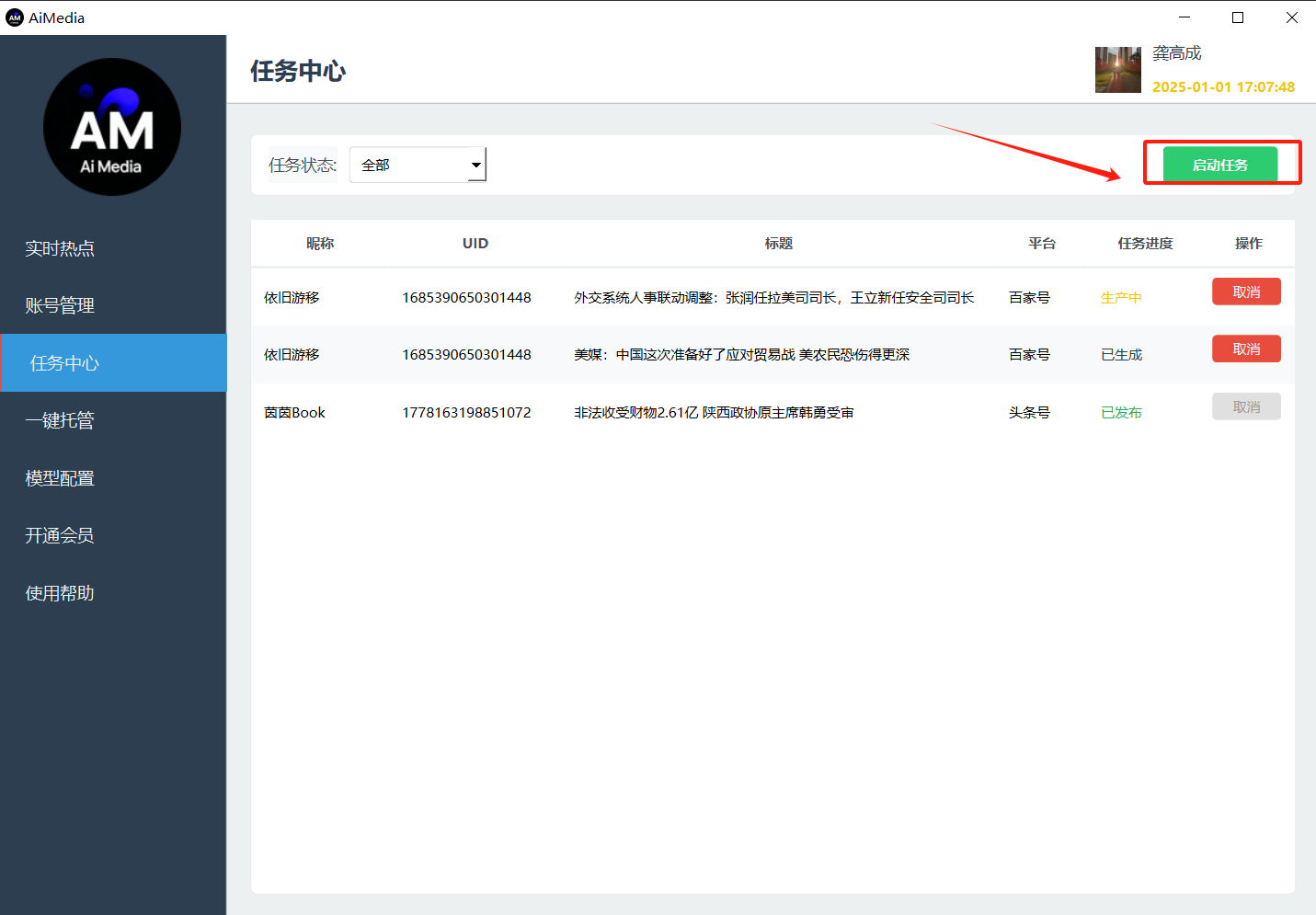Cancel the 生产中 task in first row

(1245, 292)
